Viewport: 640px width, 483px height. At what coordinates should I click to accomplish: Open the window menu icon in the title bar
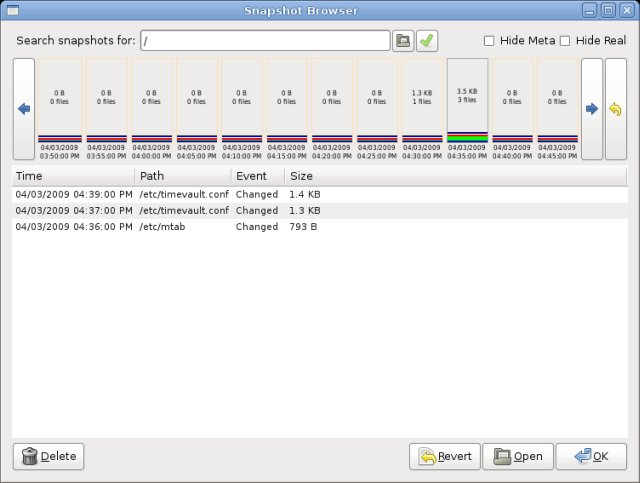point(13,10)
